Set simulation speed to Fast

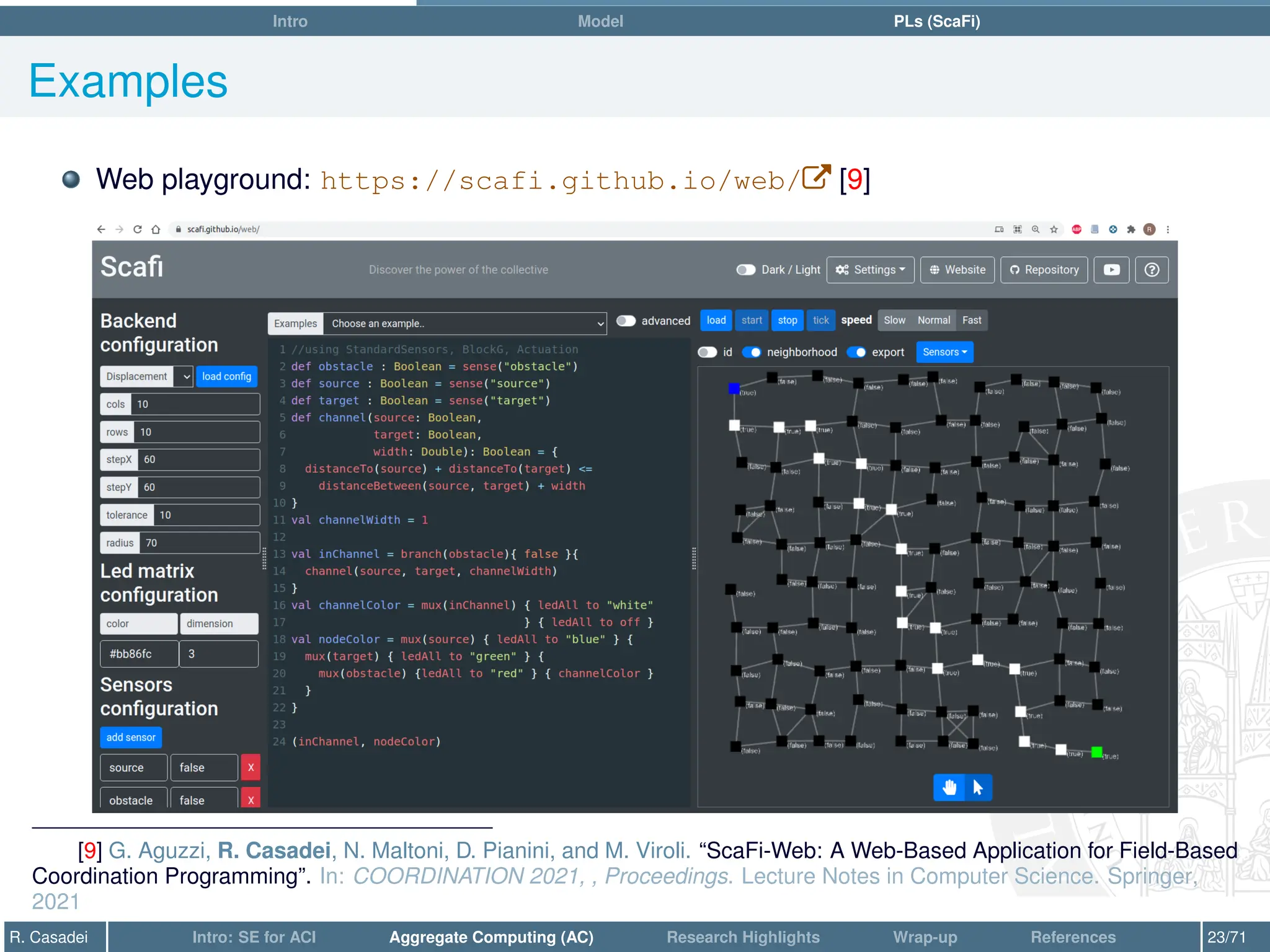pyautogui.click(x=972, y=320)
